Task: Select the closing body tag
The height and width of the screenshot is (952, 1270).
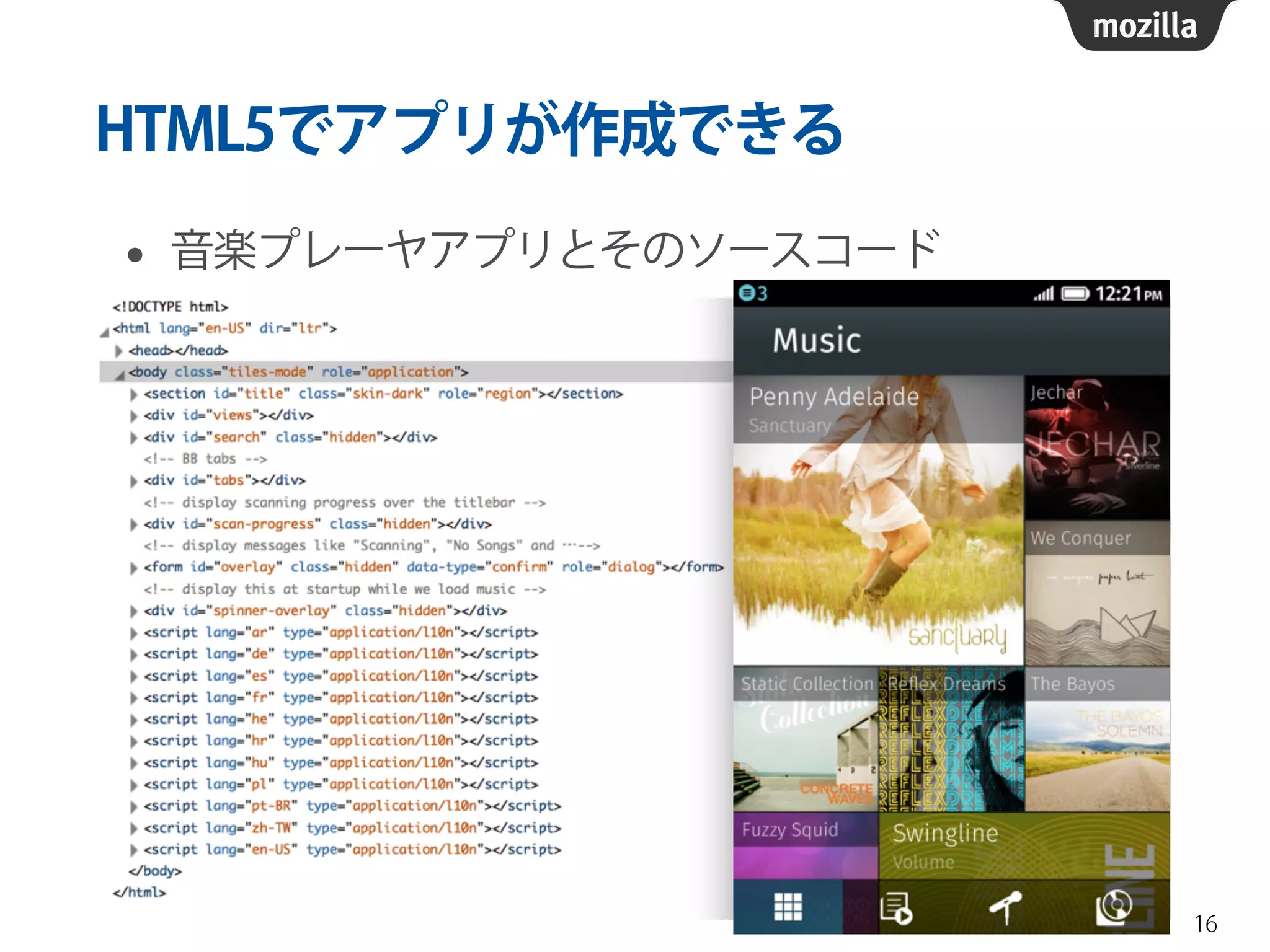Action: (x=155, y=871)
